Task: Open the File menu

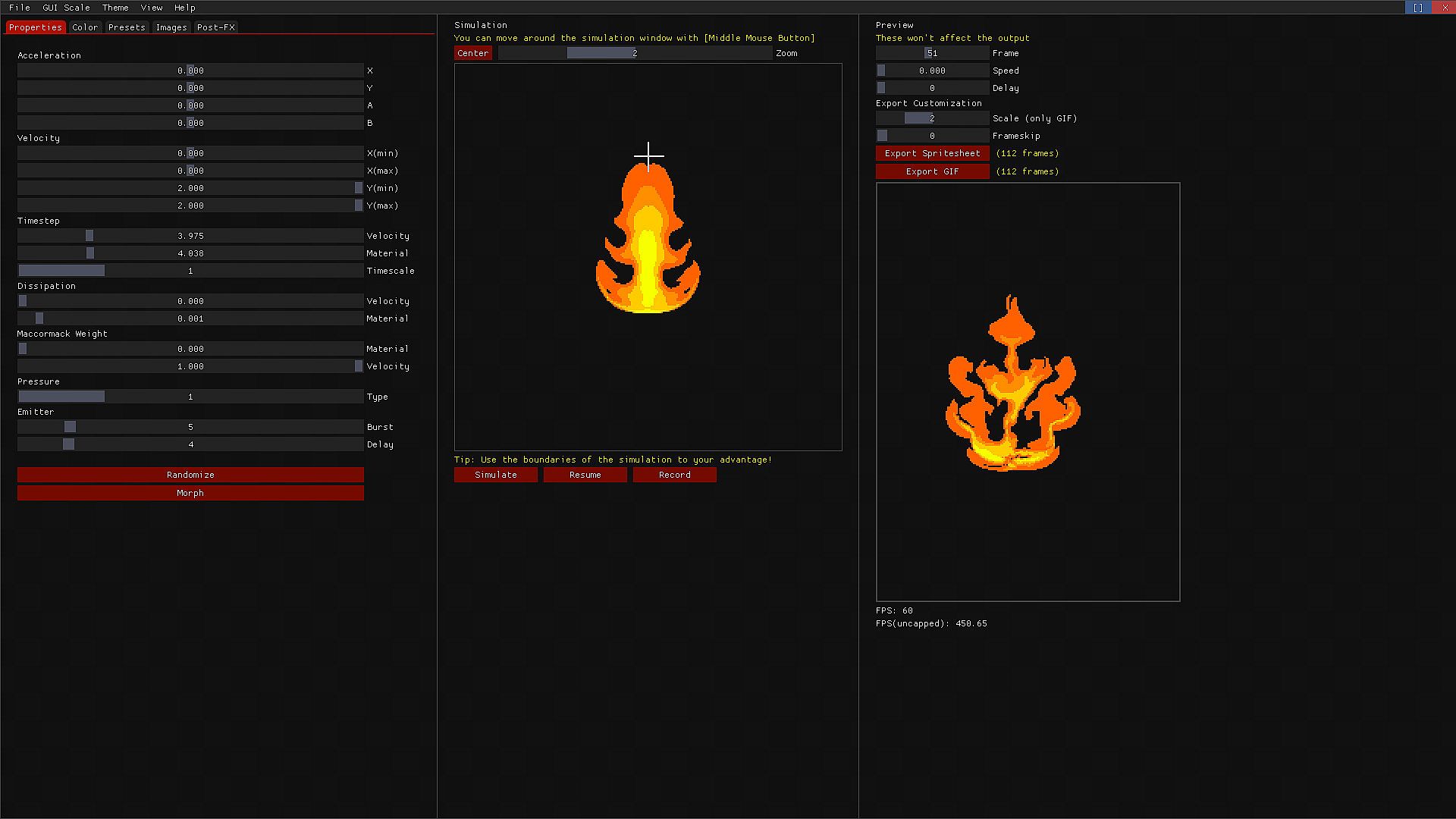Action: tap(20, 8)
